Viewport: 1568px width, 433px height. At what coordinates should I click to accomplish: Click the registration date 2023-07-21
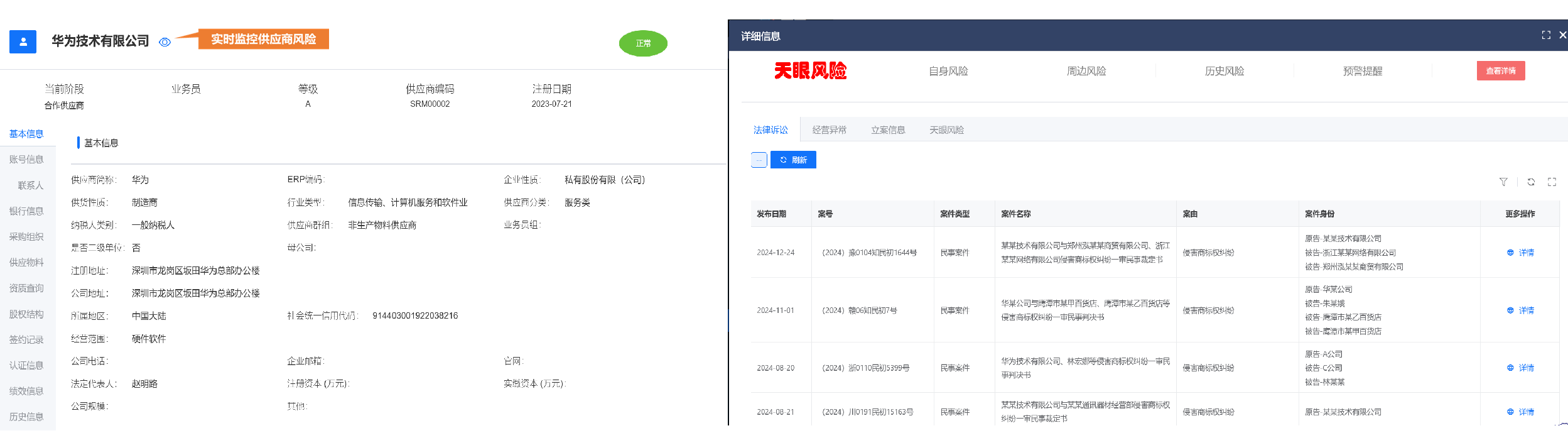[551, 104]
